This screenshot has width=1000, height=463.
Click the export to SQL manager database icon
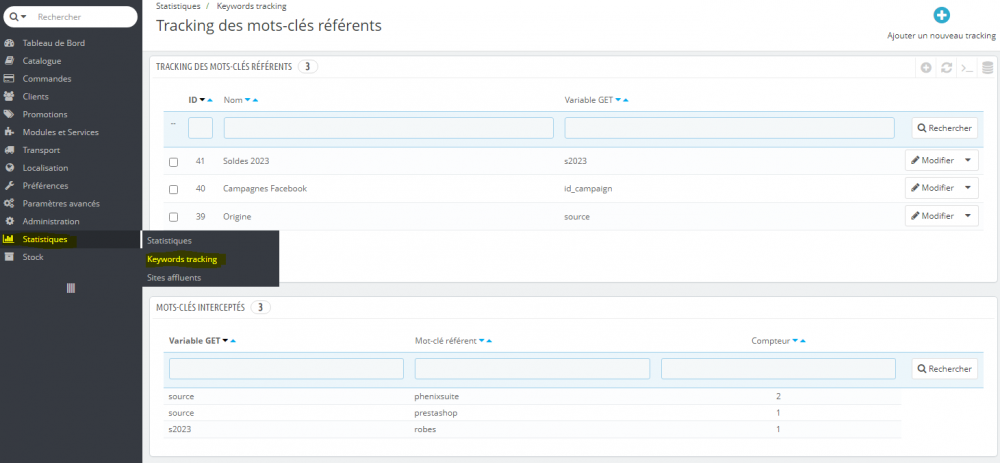point(987,68)
